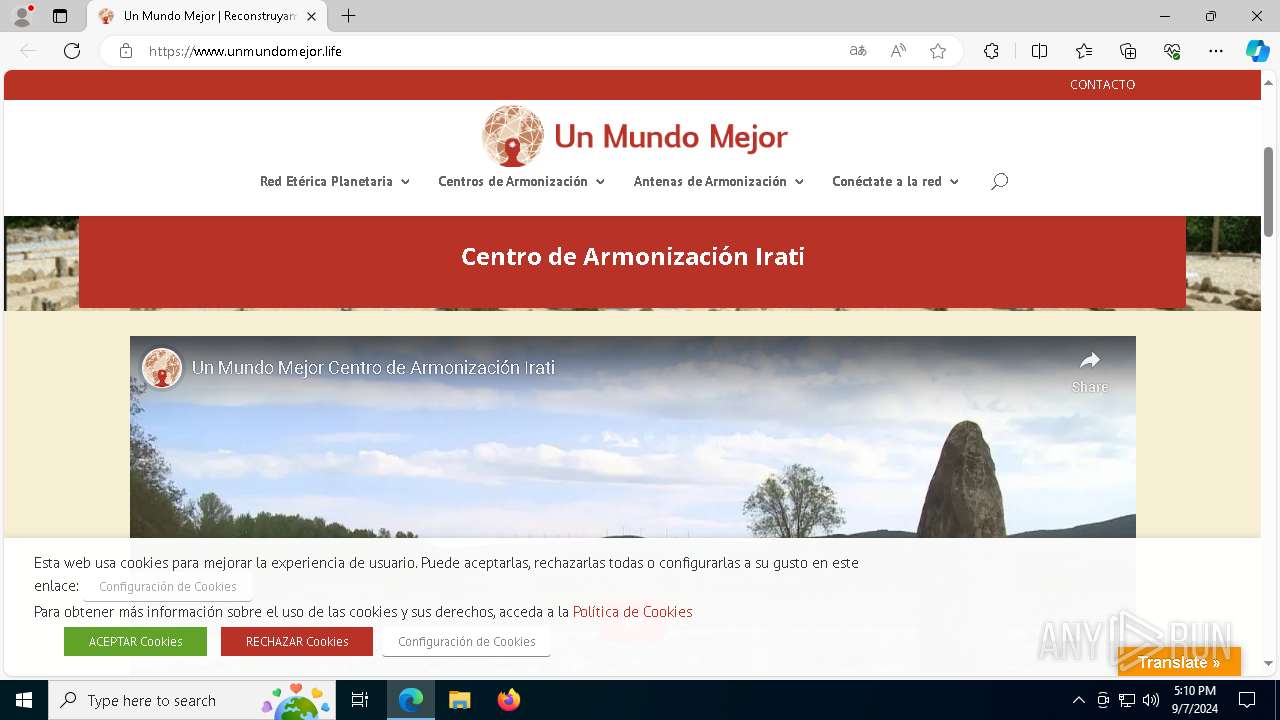Open the Windows Start menu
The image size is (1280, 720).
[x=24, y=700]
